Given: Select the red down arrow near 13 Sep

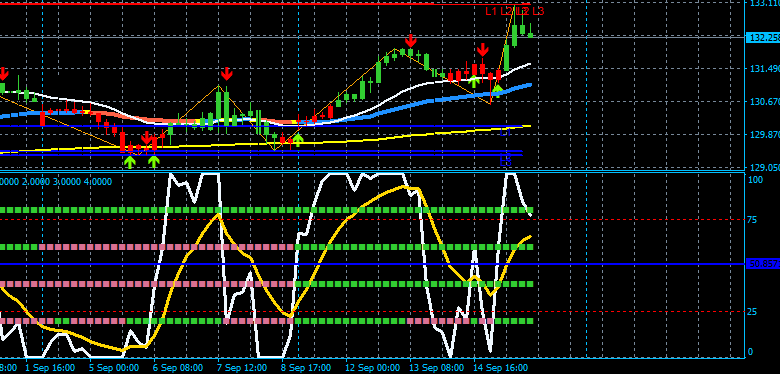Looking at the screenshot, I should click(x=410, y=41).
